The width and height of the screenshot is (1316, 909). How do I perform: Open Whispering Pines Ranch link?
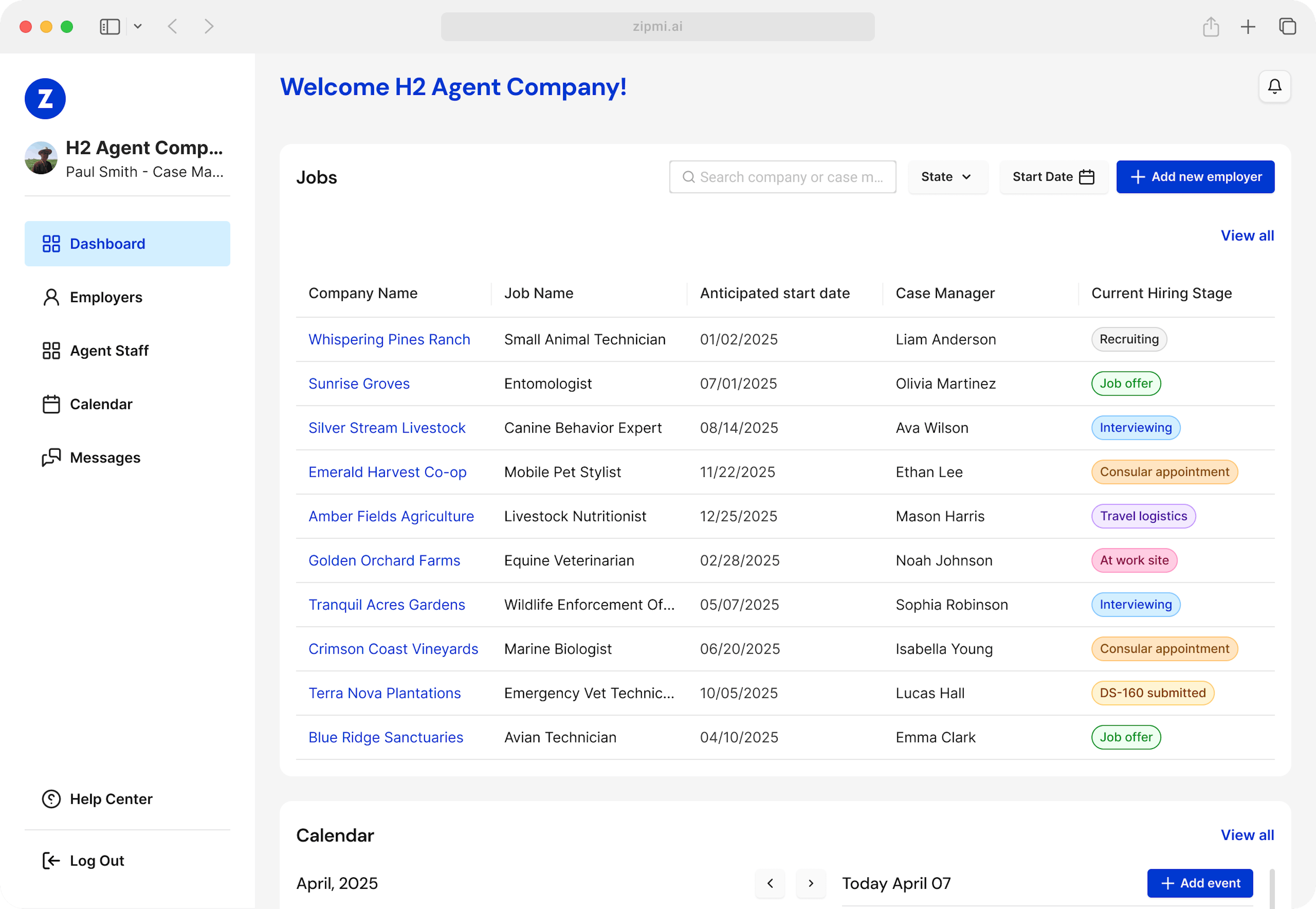coord(389,339)
